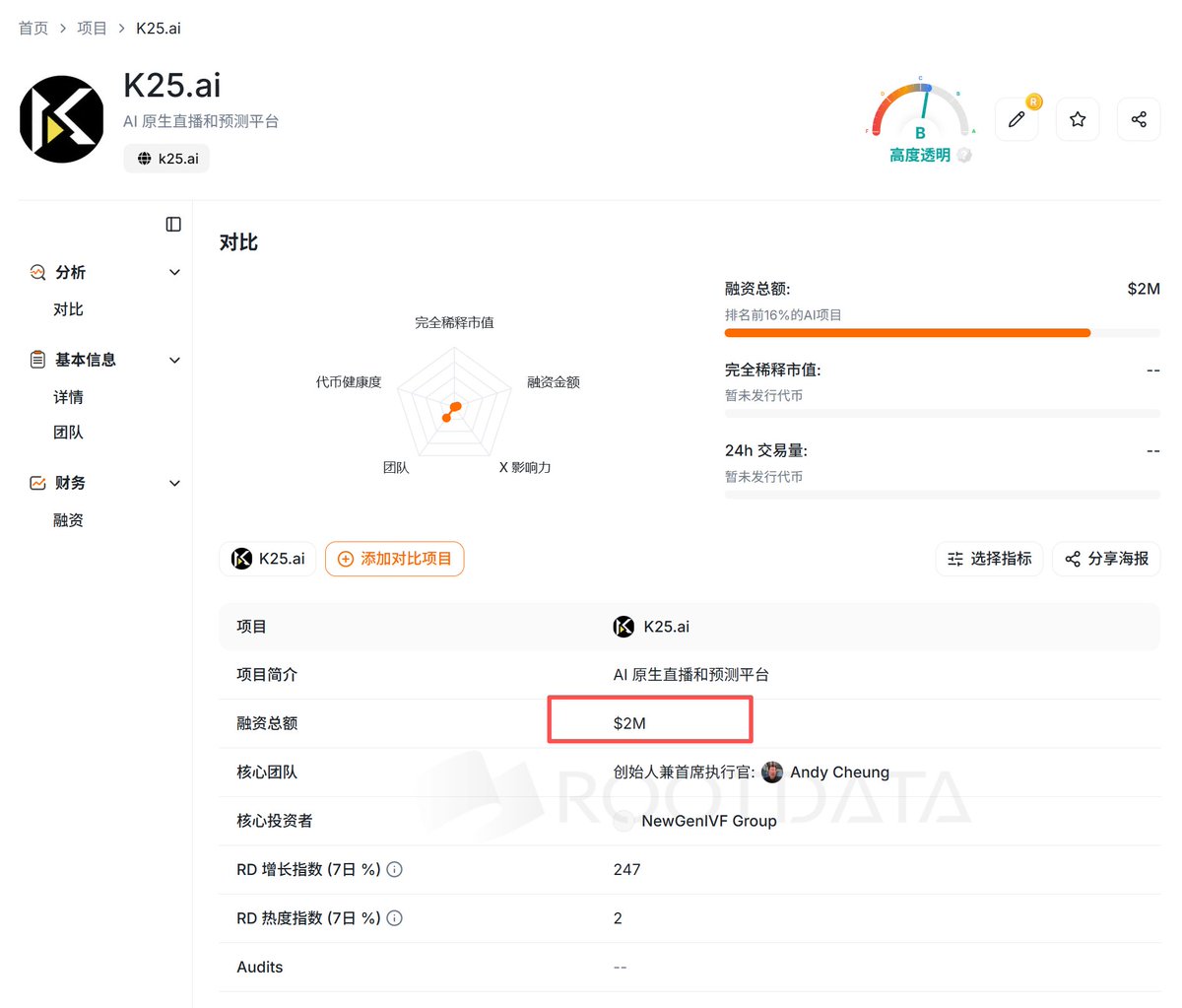Click the 247 growth index value
Screen dimensions: 1182x1008
(x=626, y=869)
